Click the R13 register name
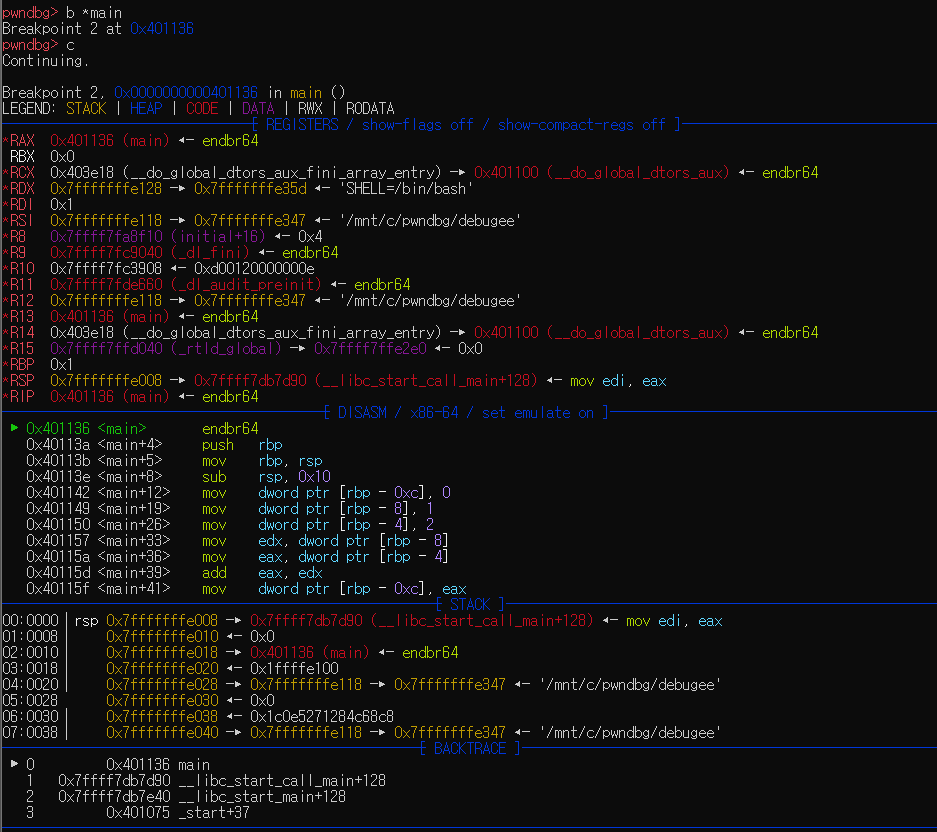937x832 pixels. click(x=22, y=317)
